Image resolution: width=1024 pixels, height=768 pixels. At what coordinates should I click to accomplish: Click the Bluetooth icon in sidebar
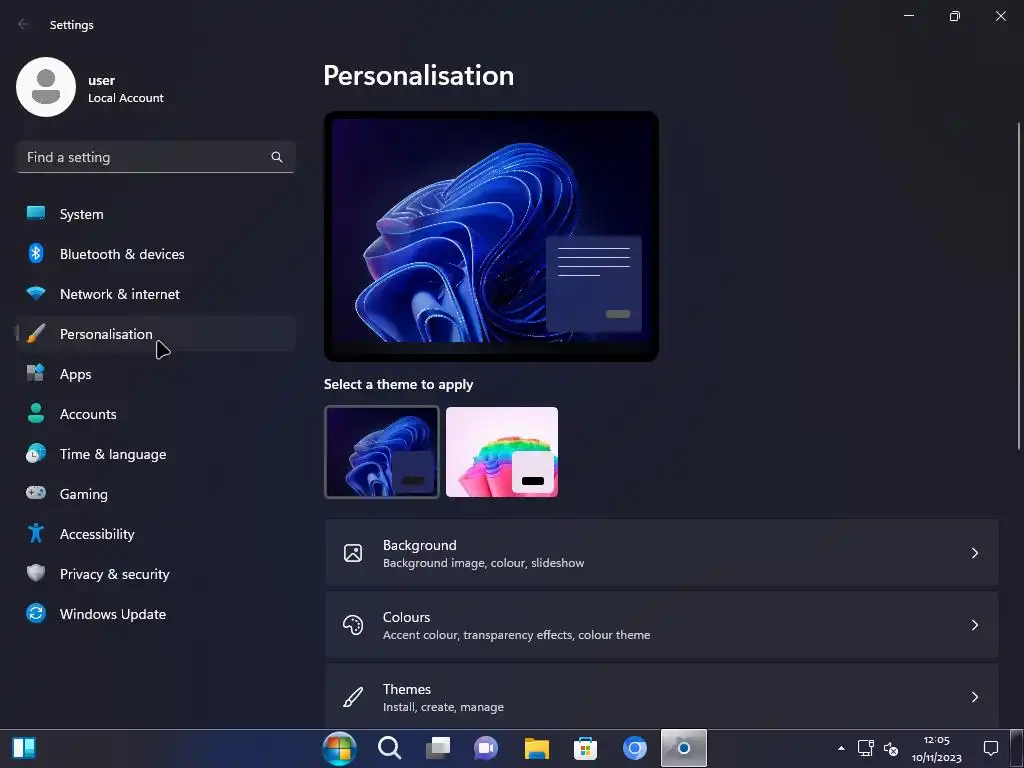pyautogui.click(x=36, y=253)
